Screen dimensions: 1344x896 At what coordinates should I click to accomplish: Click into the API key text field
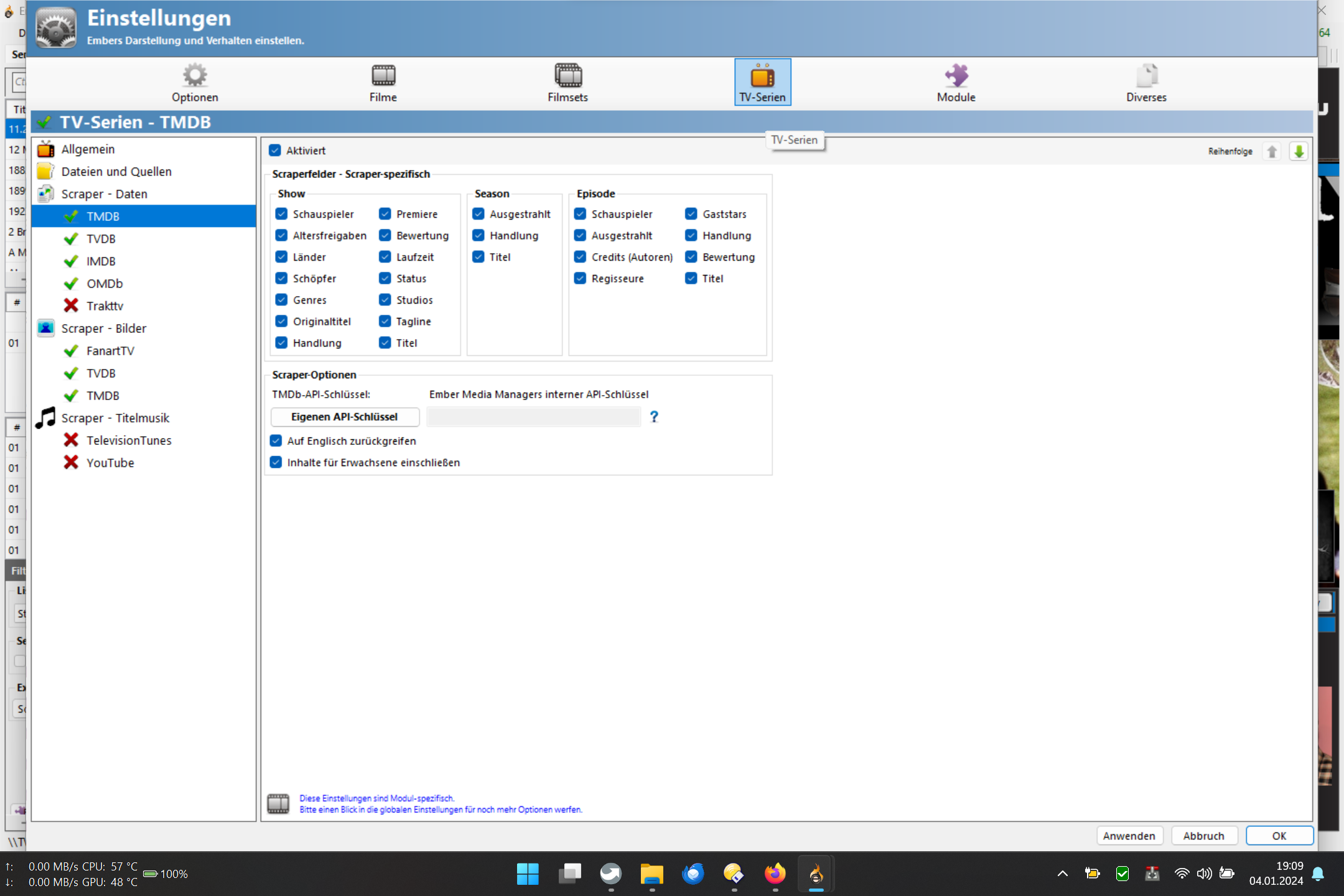click(x=534, y=417)
